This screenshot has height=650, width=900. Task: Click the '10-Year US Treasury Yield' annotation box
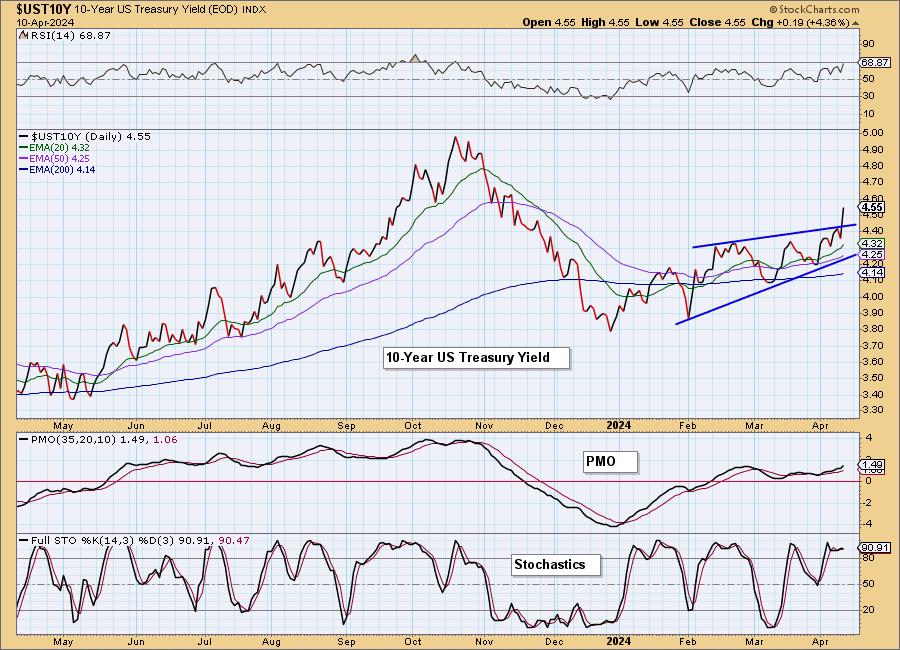point(476,358)
